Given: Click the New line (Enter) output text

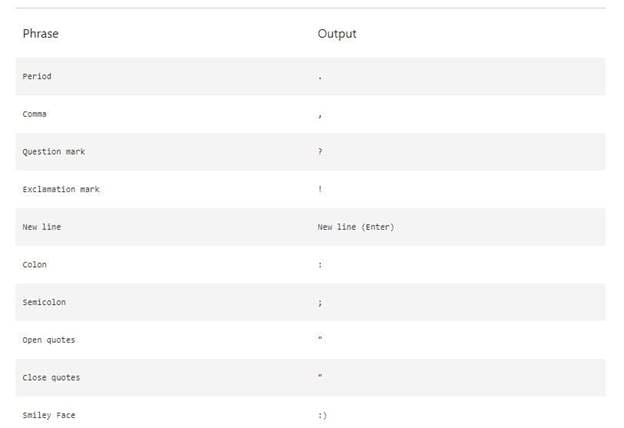Looking at the screenshot, I should click(356, 227).
